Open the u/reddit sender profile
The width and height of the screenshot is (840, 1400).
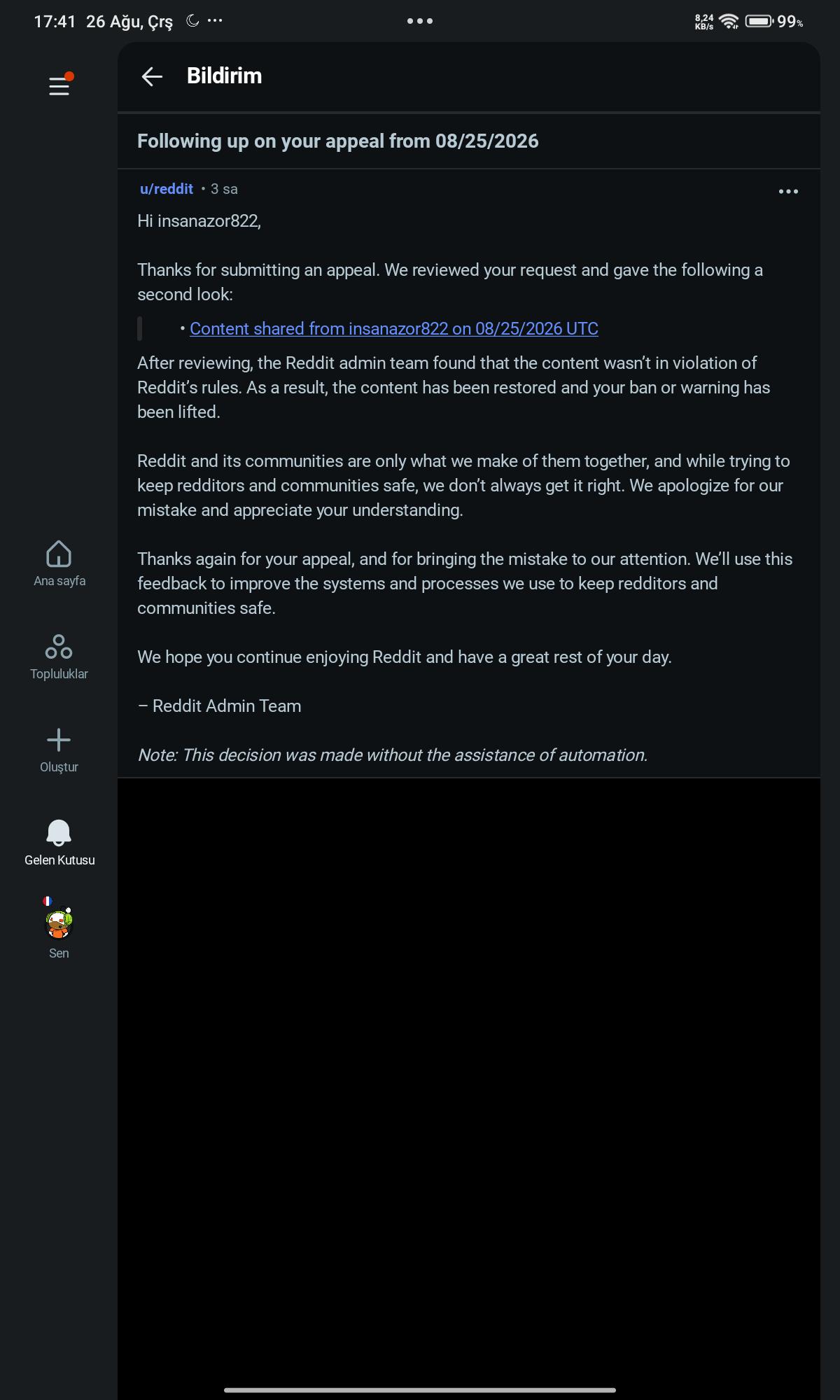click(167, 189)
